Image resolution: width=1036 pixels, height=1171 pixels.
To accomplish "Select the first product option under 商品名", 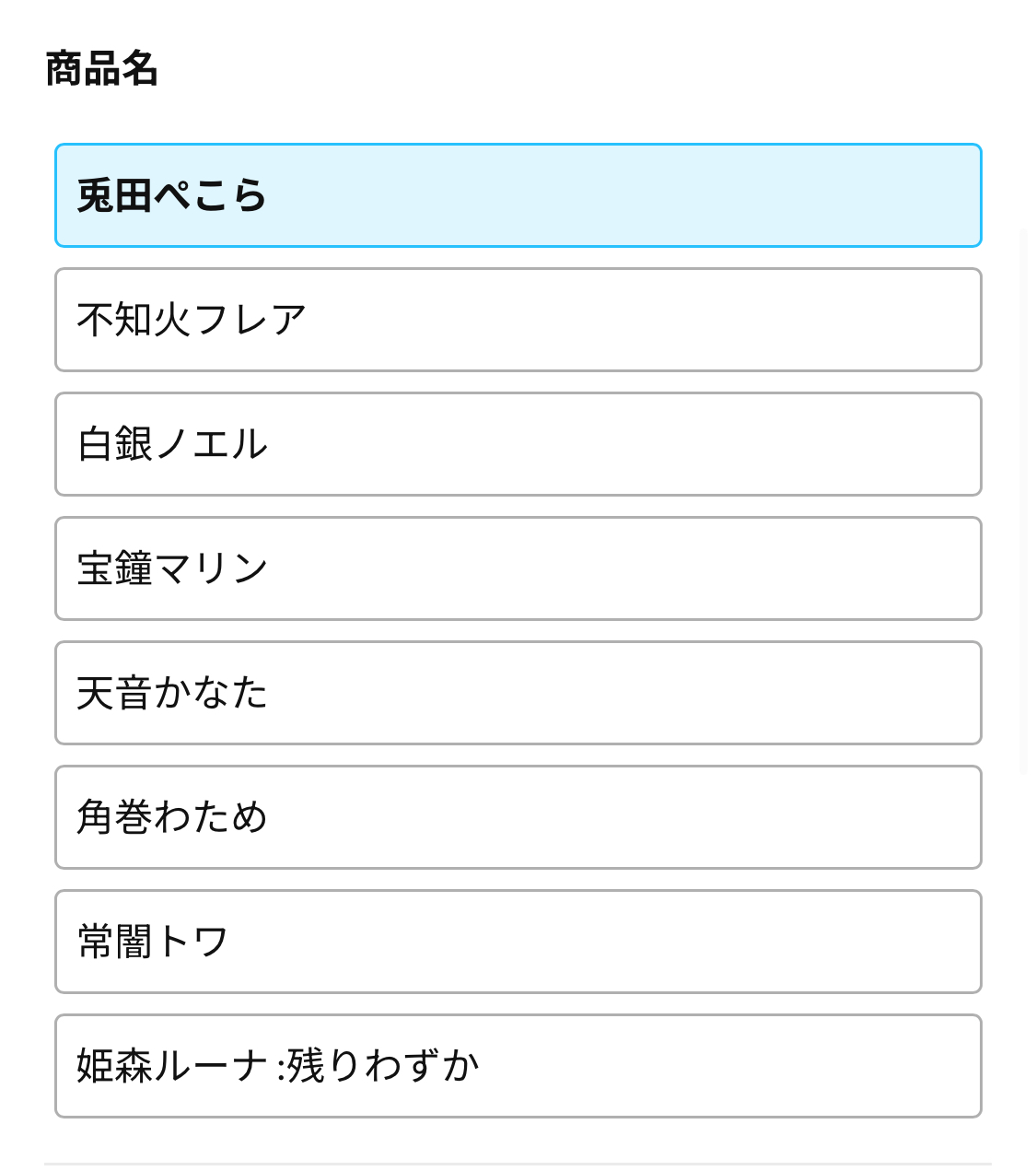I will [x=518, y=195].
